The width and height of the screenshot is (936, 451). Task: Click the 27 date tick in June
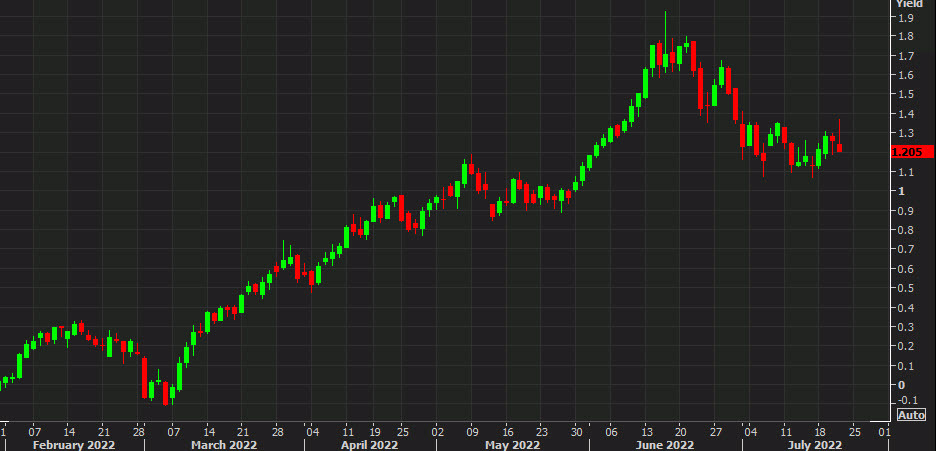coord(716,431)
